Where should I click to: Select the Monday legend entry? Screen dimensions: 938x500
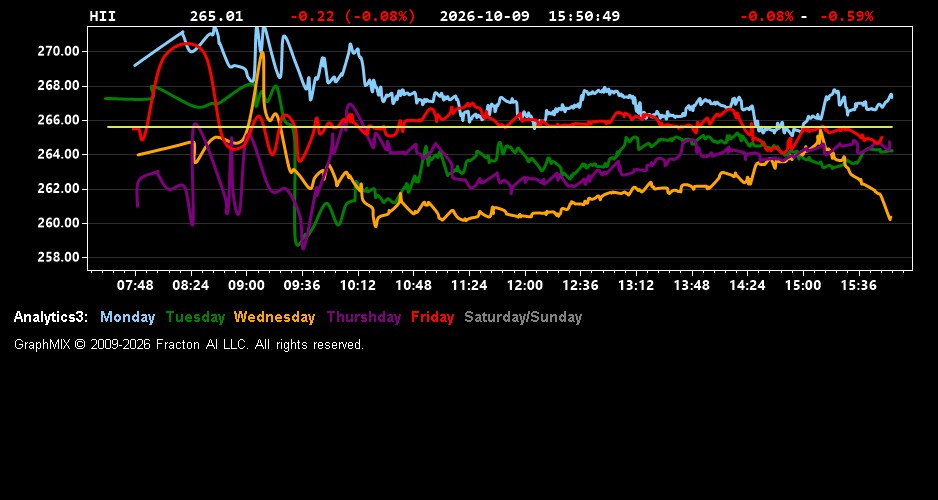[x=127, y=317]
